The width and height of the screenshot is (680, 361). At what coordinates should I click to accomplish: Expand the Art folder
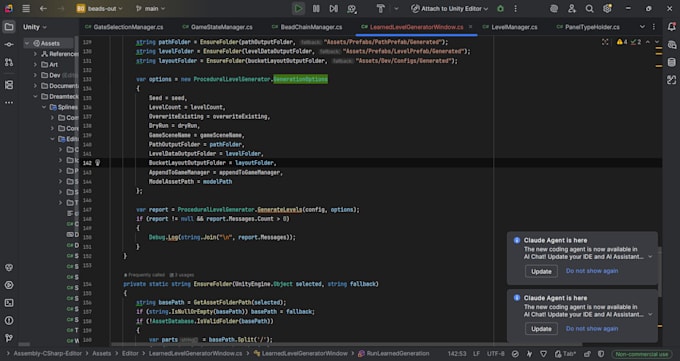pyautogui.click(x=36, y=64)
